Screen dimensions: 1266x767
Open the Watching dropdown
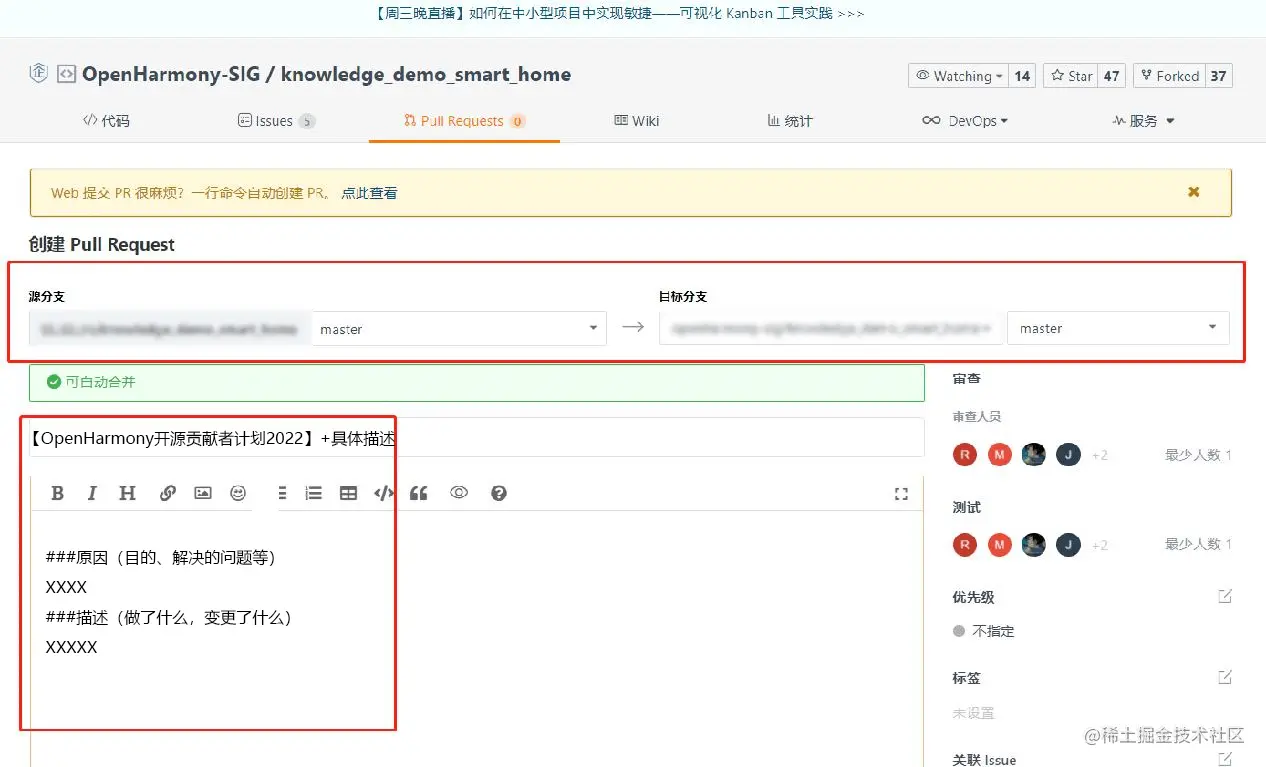coord(958,76)
